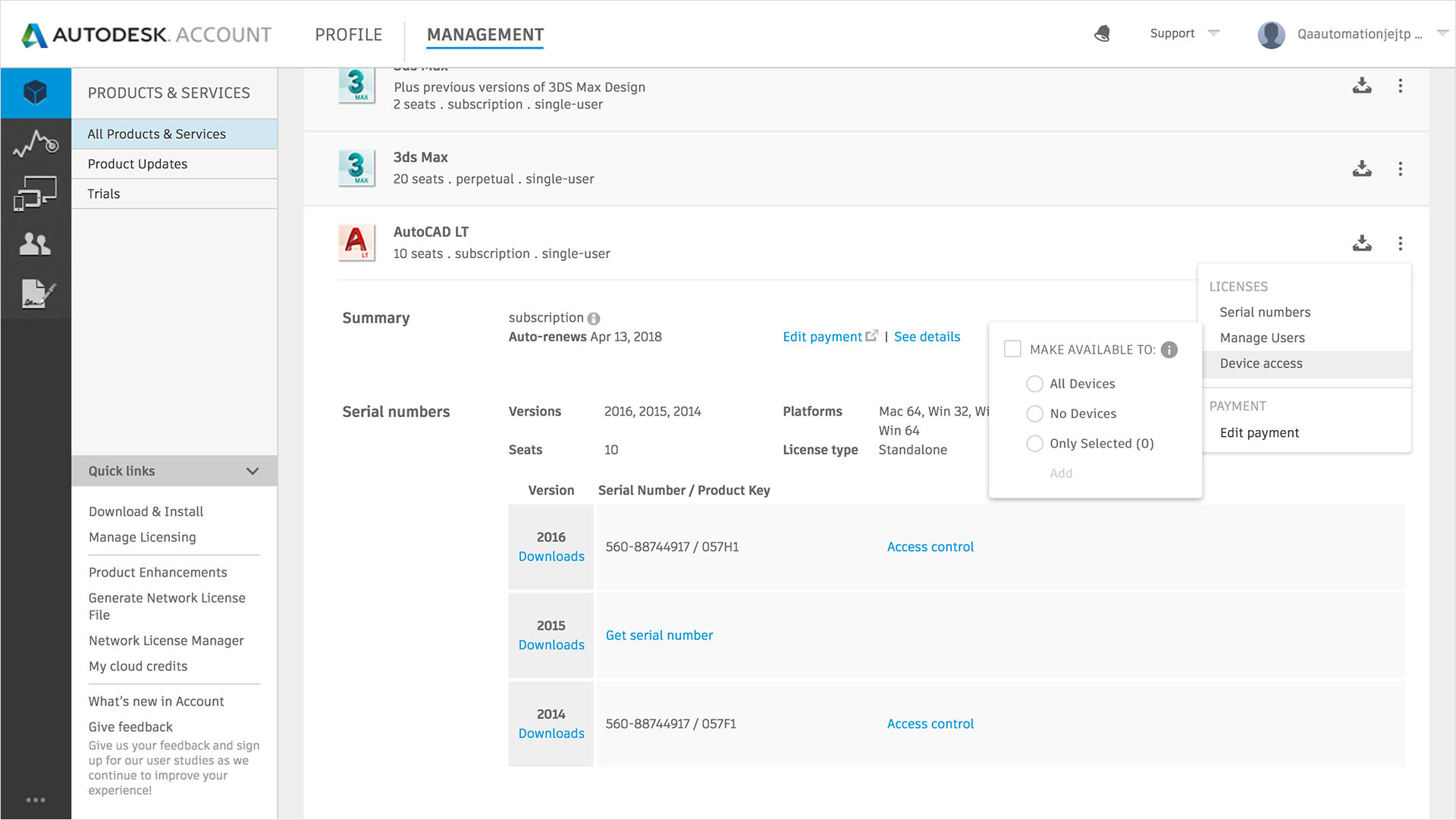
Task: Select the Only Selected (0) radio option
Action: [x=1035, y=444]
